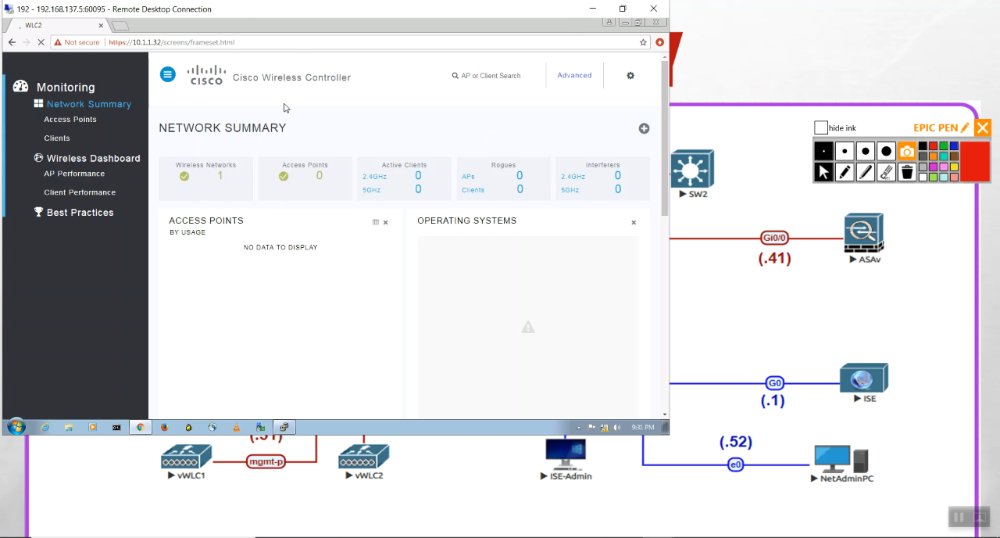Click the Chrome icon in the remote taskbar
The width and height of the screenshot is (1000, 538).
(140, 427)
